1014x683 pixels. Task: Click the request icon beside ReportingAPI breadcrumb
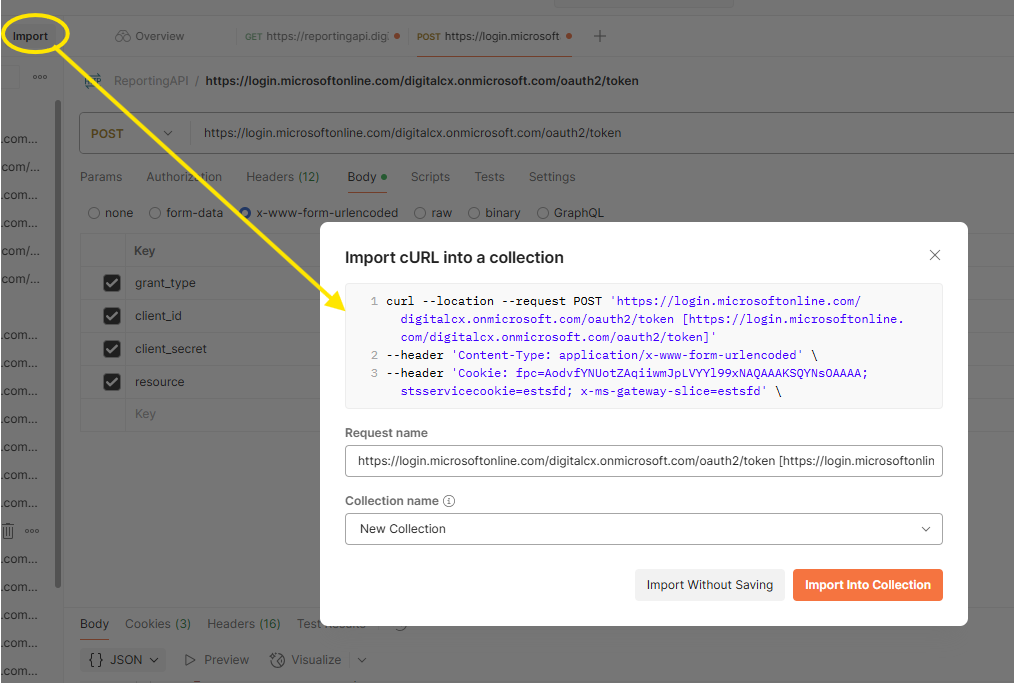pyautogui.click(x=95, y=81)
